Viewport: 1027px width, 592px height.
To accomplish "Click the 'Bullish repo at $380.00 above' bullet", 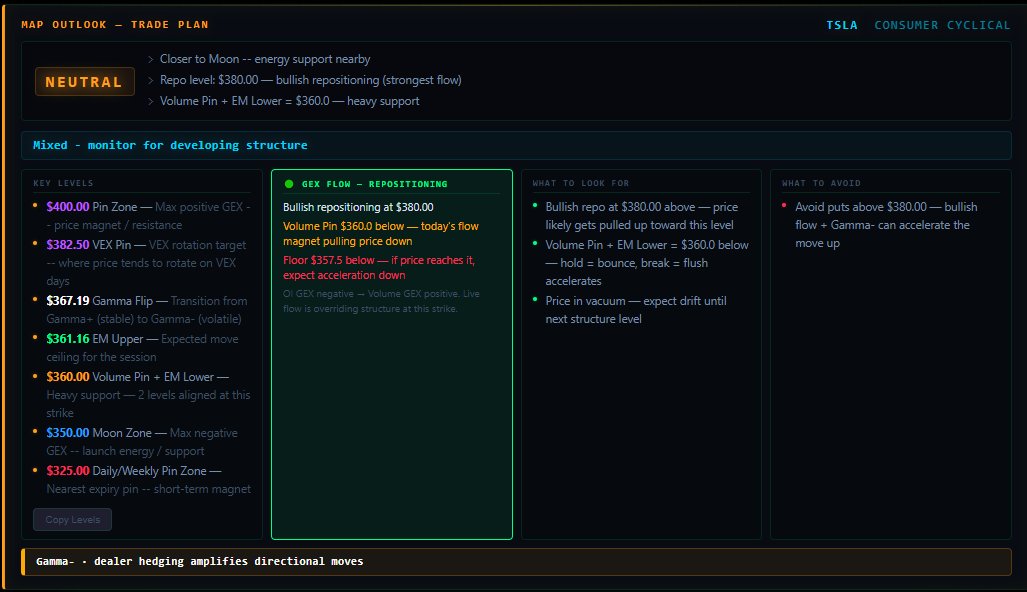I will coord(642,215).
